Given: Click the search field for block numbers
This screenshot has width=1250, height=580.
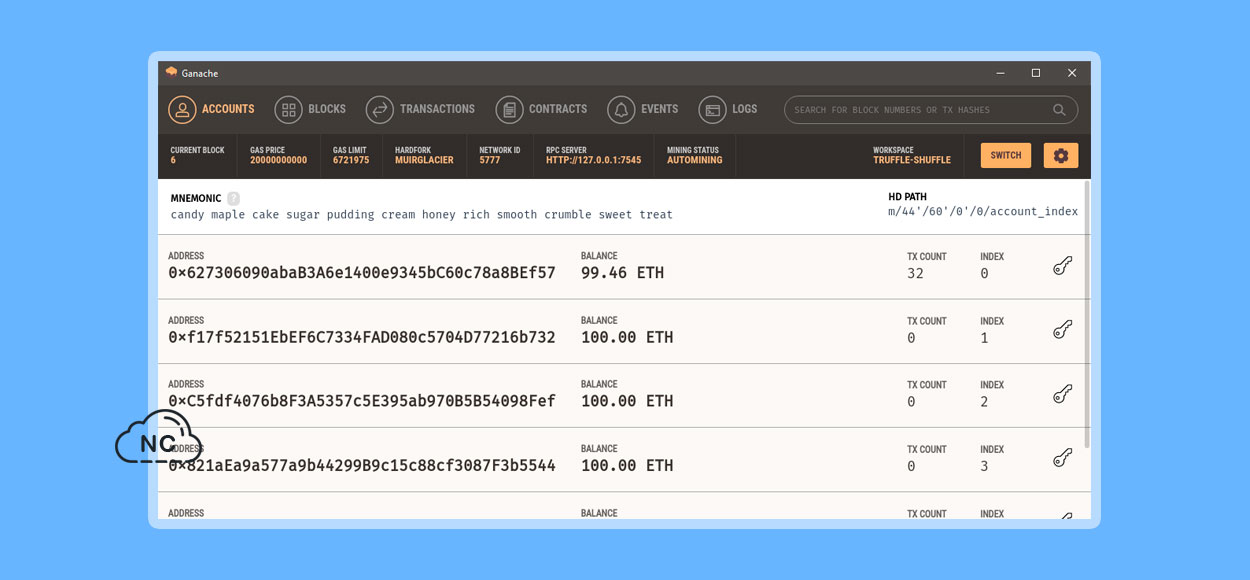Looking at the screenshot, I should (931, 110).
